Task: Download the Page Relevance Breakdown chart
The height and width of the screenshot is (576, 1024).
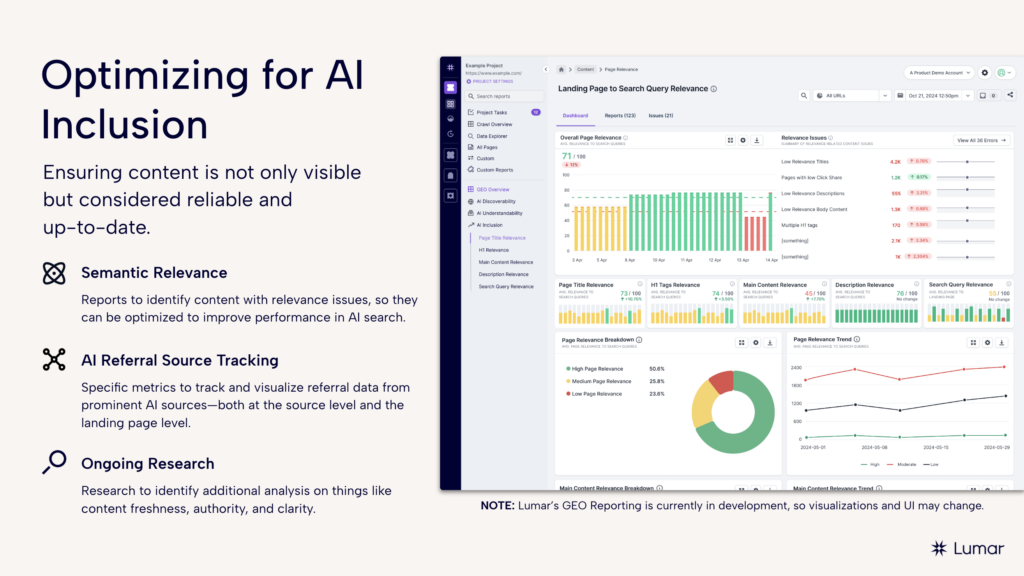Action: (770, 343)
